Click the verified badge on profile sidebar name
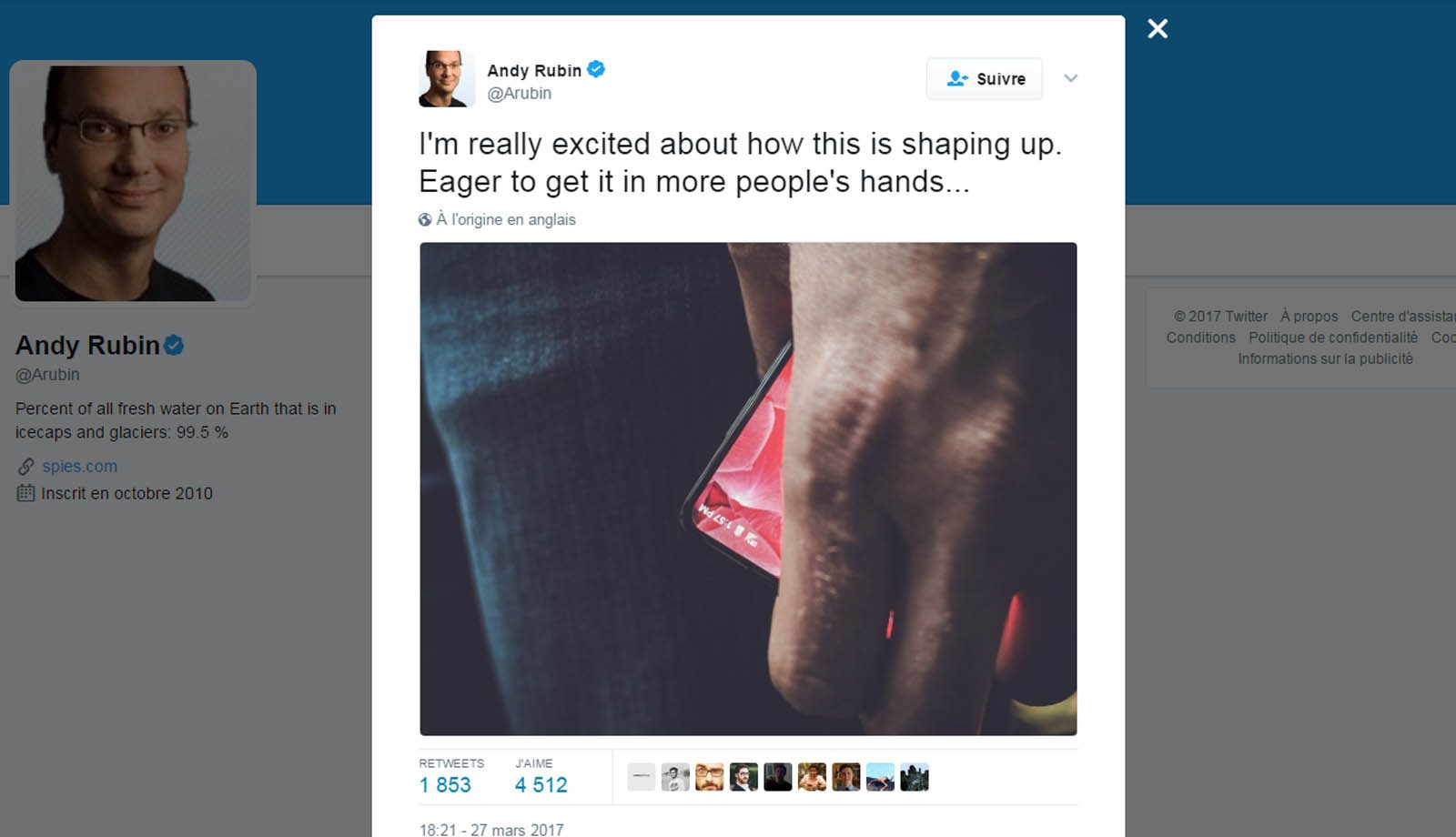1456x837 pixels. 174,345
